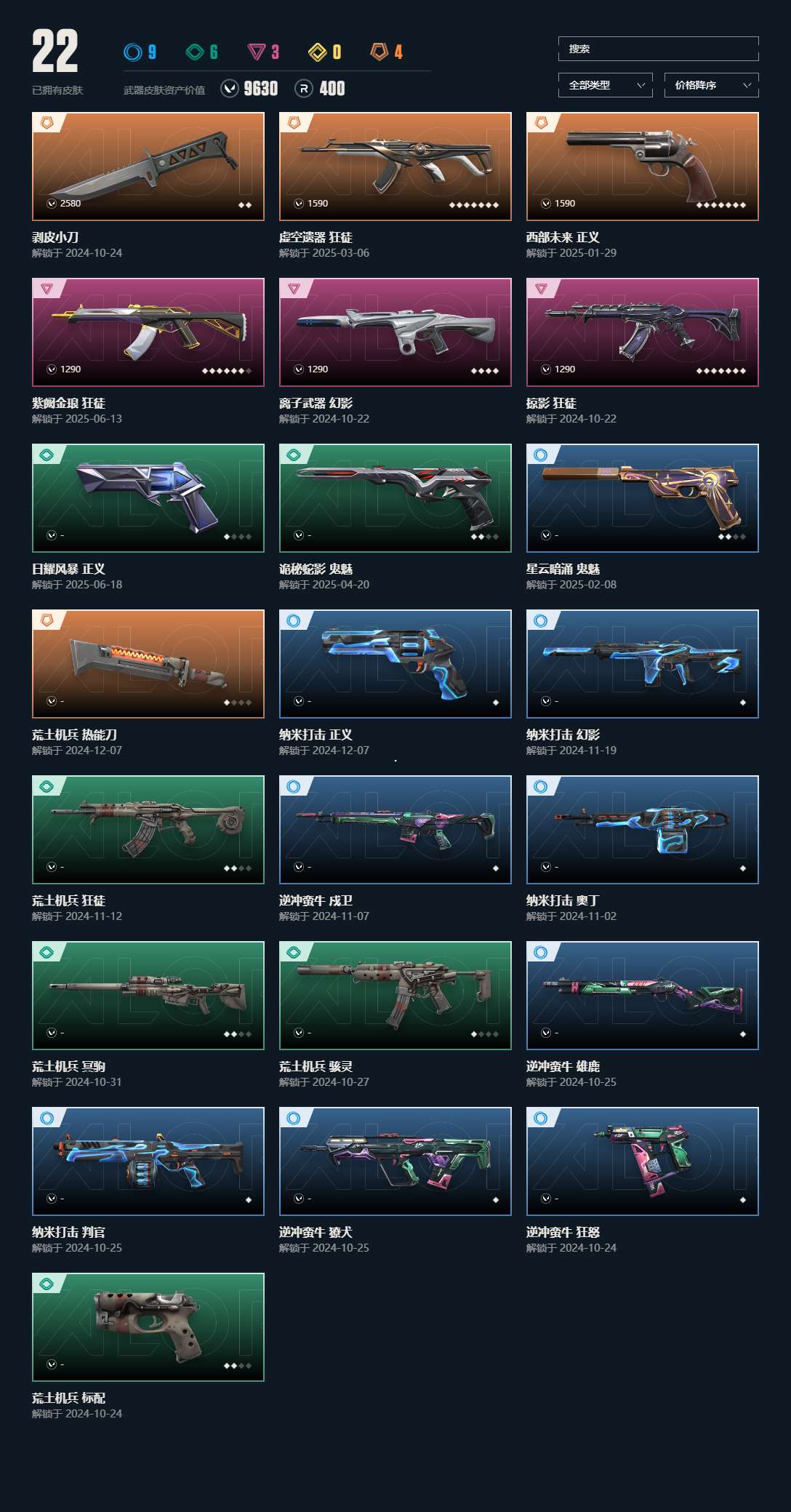
Task: Click the orange Exclusive tier icon showing 4
Action: (380, 52)
